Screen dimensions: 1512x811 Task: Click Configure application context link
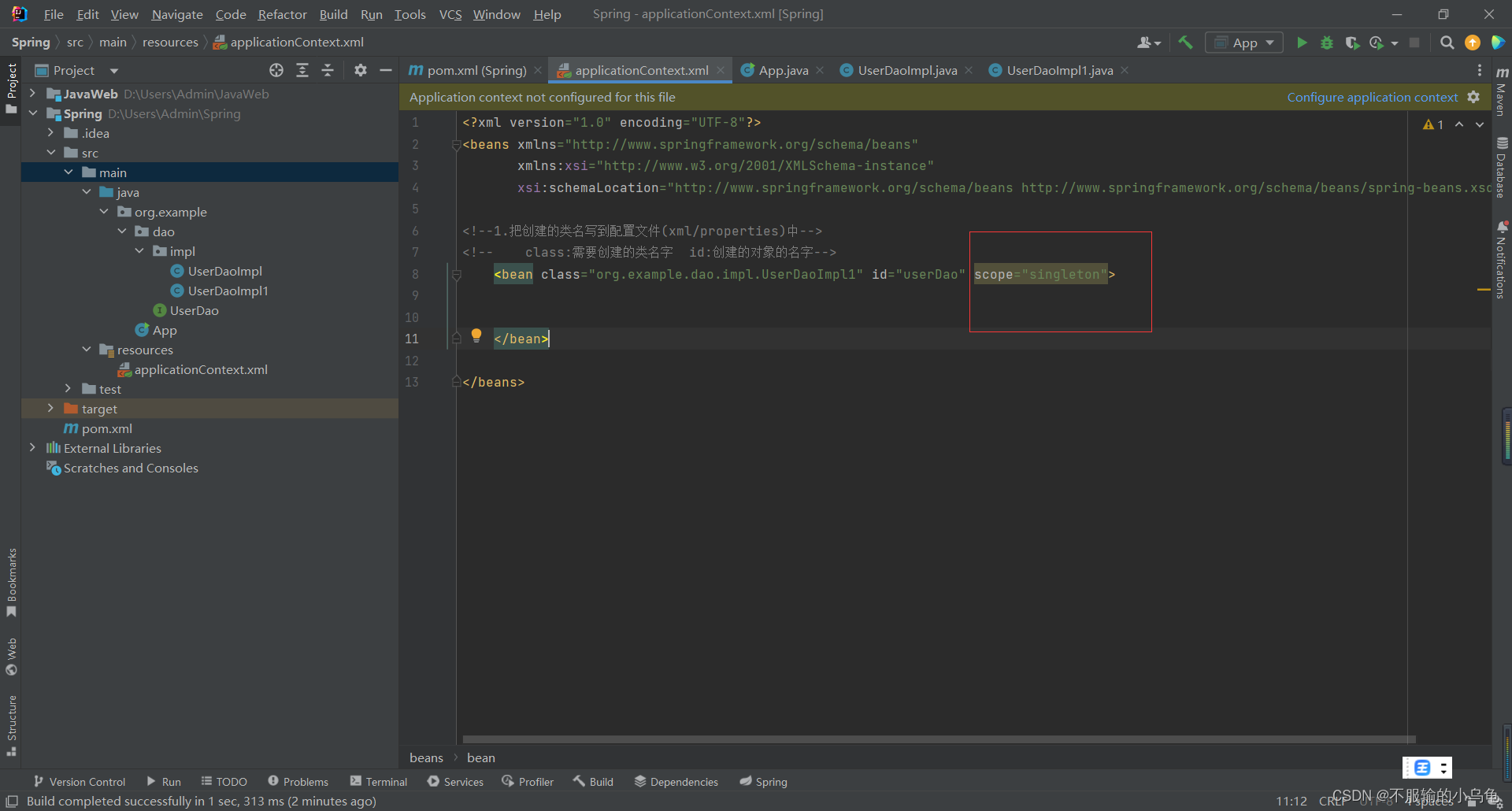[x=1372, y=97]
